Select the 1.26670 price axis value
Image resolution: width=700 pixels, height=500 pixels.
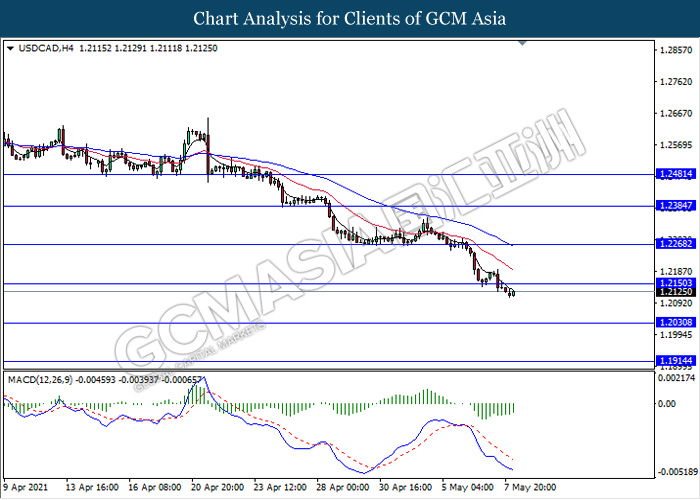676,113
